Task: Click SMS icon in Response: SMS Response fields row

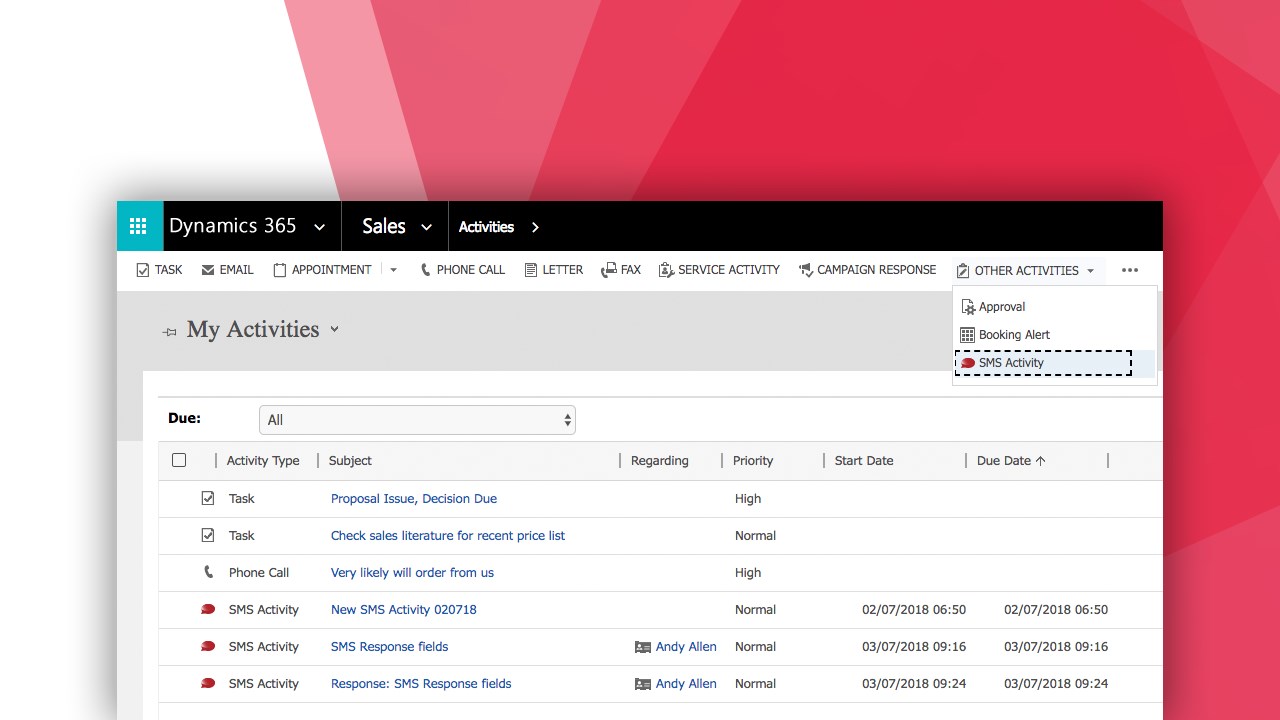Action: [208, 683]
